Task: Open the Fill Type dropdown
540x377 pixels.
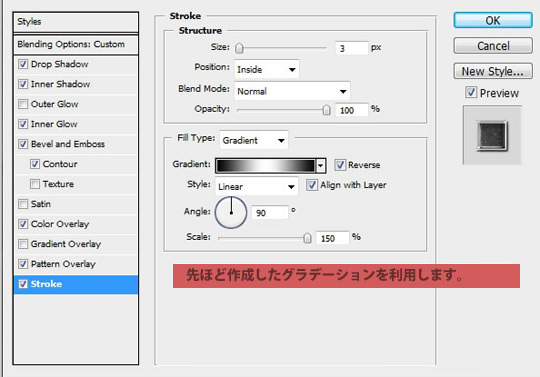Action: pos(254,140)
